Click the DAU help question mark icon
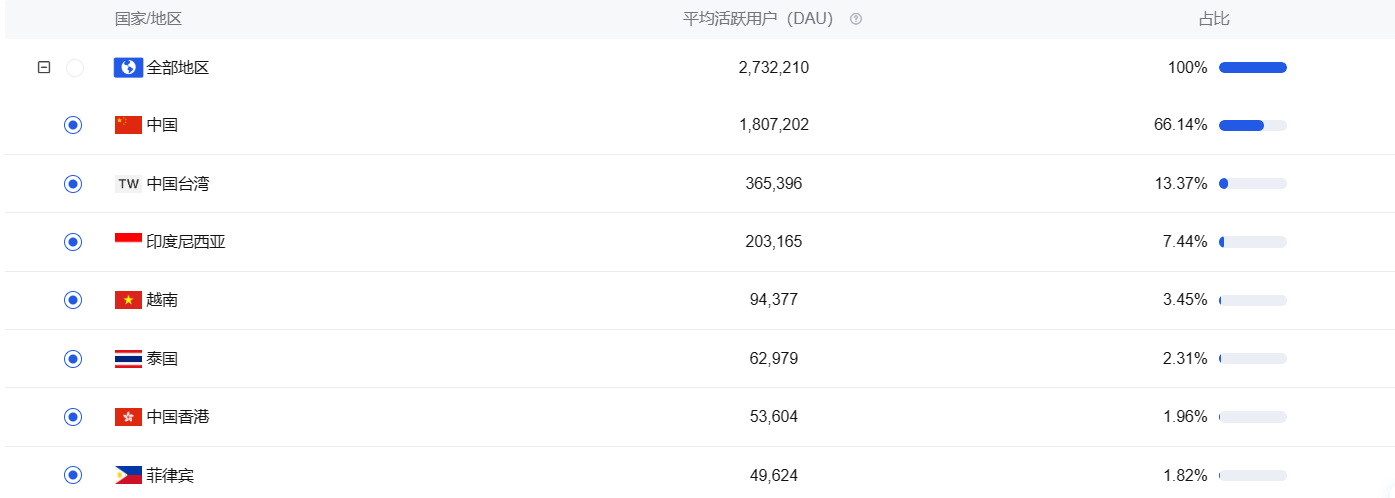 click(x=856, y=19)
